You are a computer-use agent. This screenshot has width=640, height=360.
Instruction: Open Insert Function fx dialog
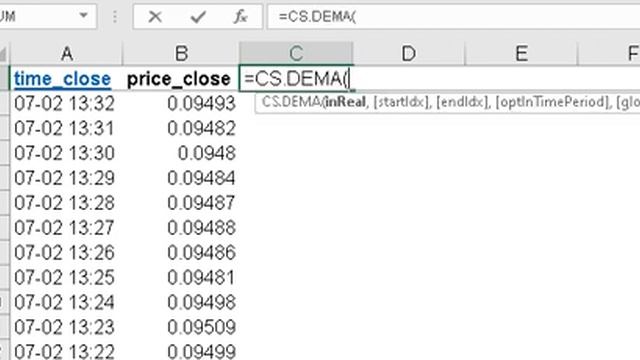coord(240,17)
